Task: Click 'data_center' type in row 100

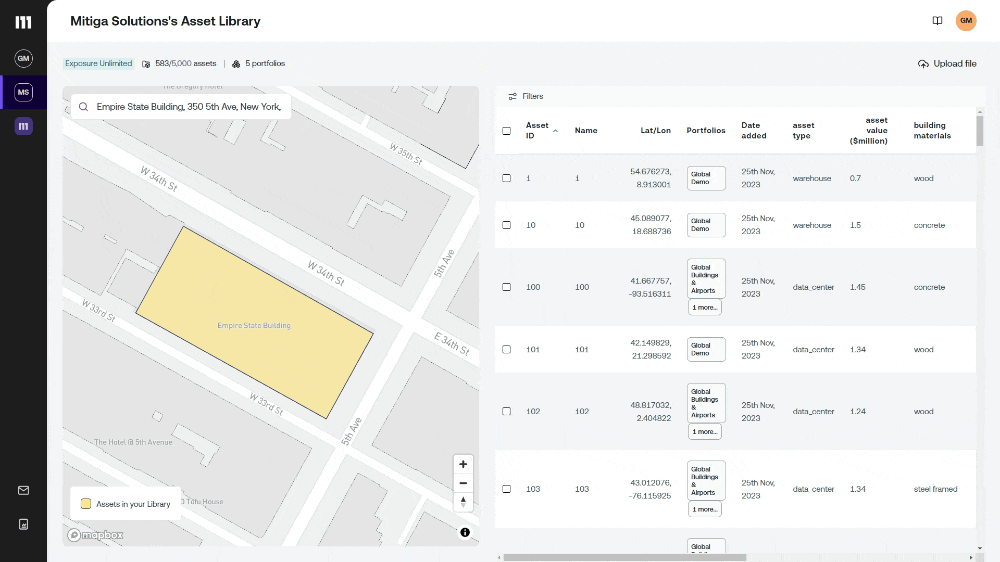Action: click(x=813, y=287)
